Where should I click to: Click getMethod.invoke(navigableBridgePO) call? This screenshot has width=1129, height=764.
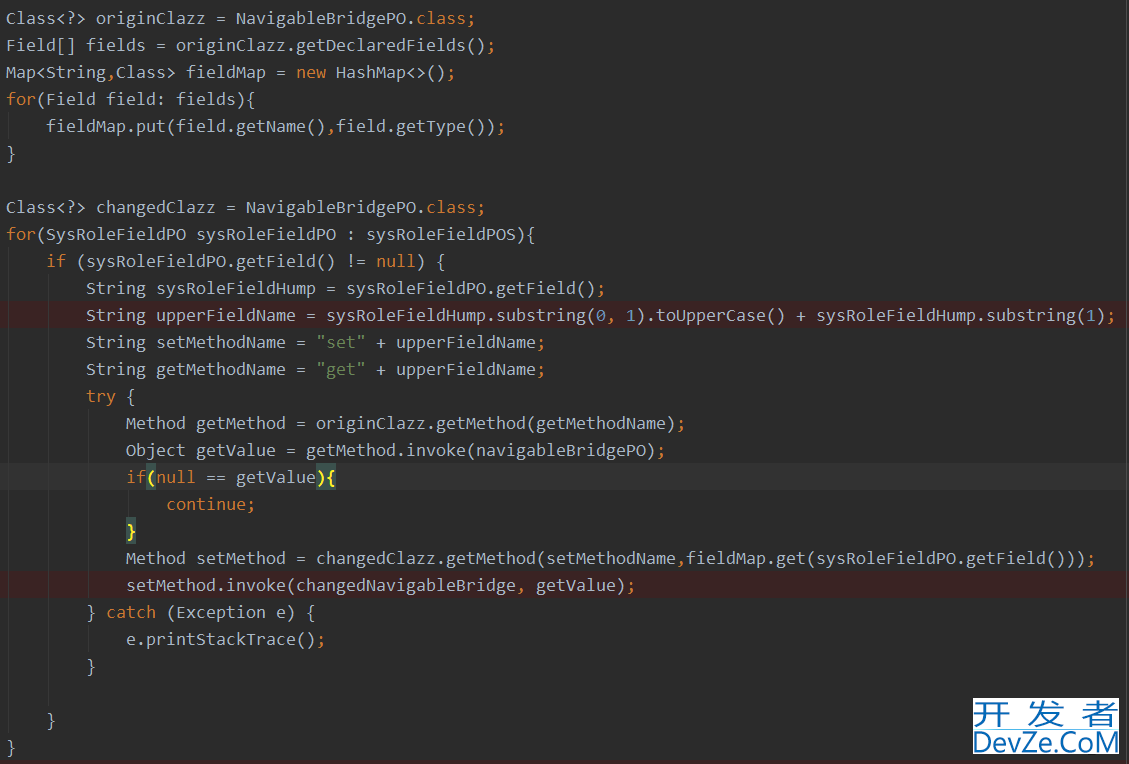[480, 450]
